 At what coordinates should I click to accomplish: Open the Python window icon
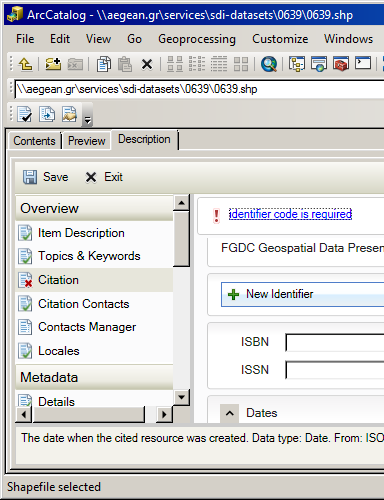363,63
